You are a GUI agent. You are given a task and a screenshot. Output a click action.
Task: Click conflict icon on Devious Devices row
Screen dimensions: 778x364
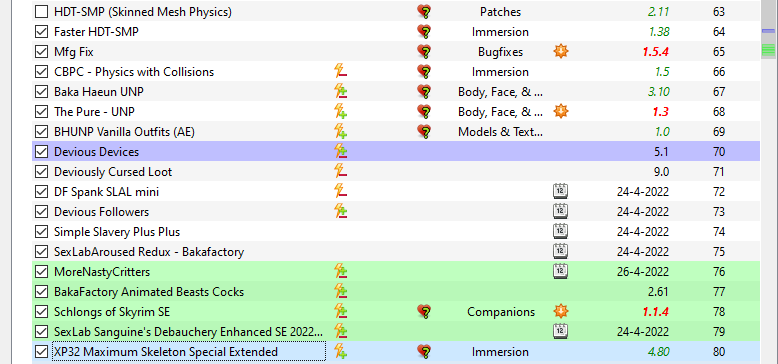click(x=340, y=151)
